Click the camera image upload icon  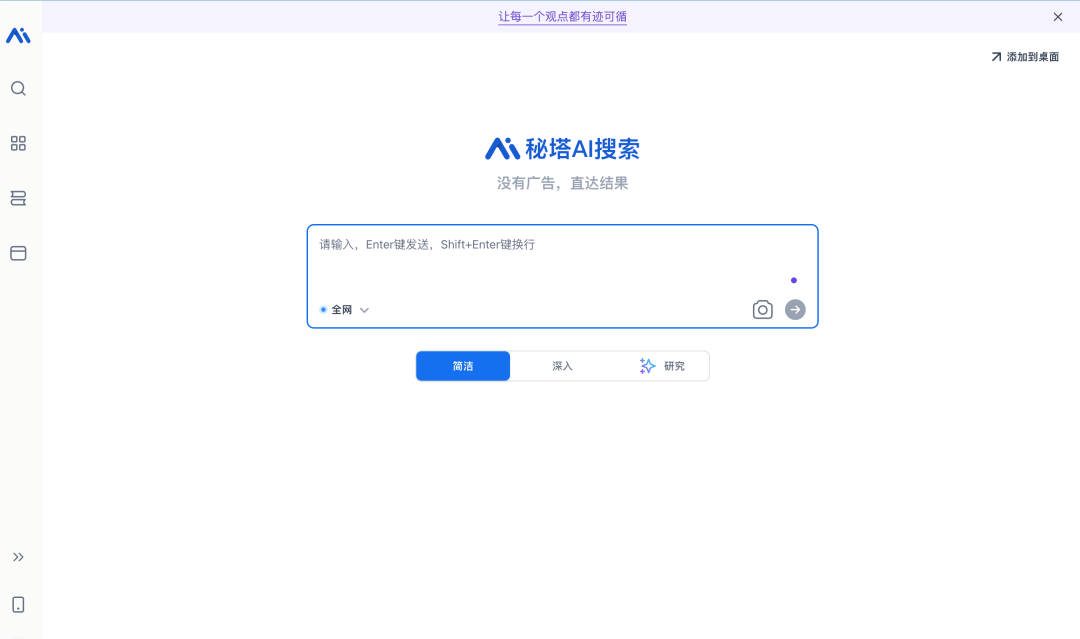[762, 310]
